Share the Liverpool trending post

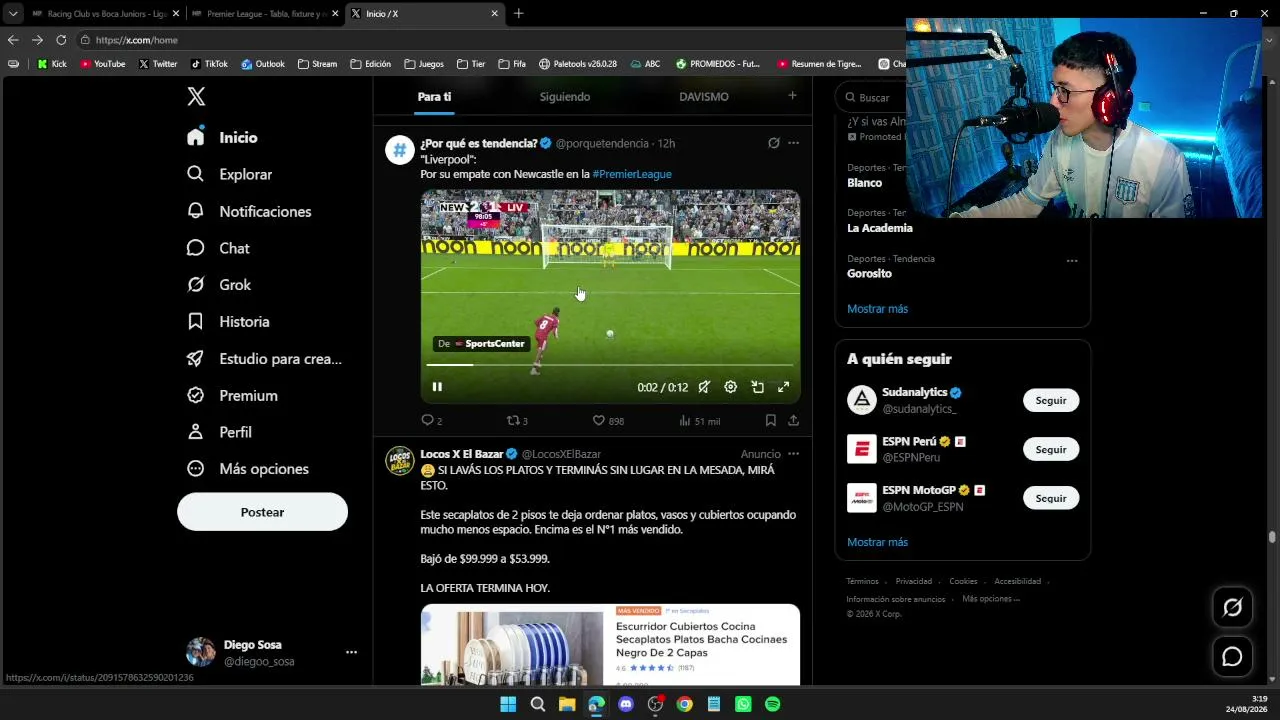tap(793, 420)
